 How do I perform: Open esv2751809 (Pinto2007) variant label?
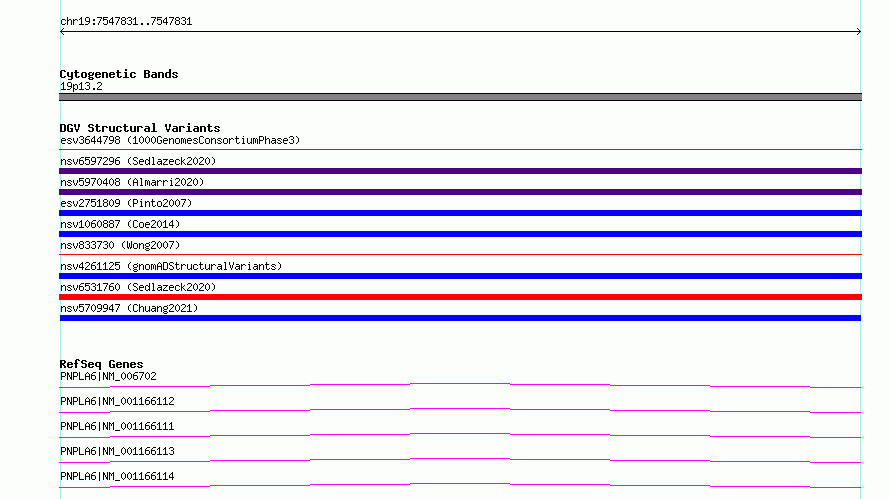coord(126,203)
